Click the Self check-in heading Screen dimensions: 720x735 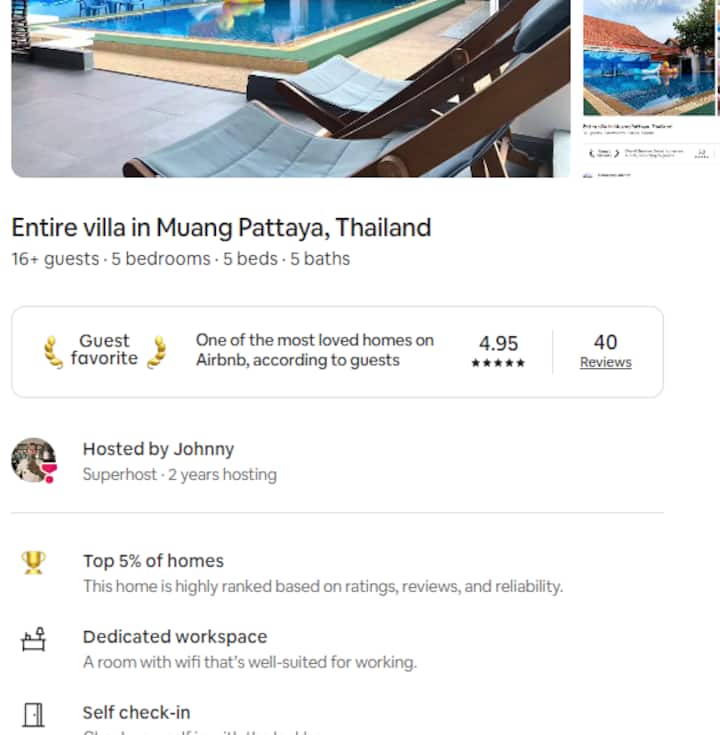click(x=136, y=713)
